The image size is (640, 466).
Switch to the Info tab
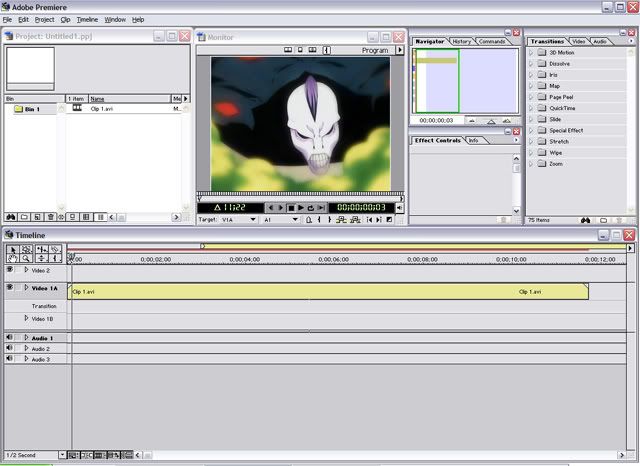(473, 140)
